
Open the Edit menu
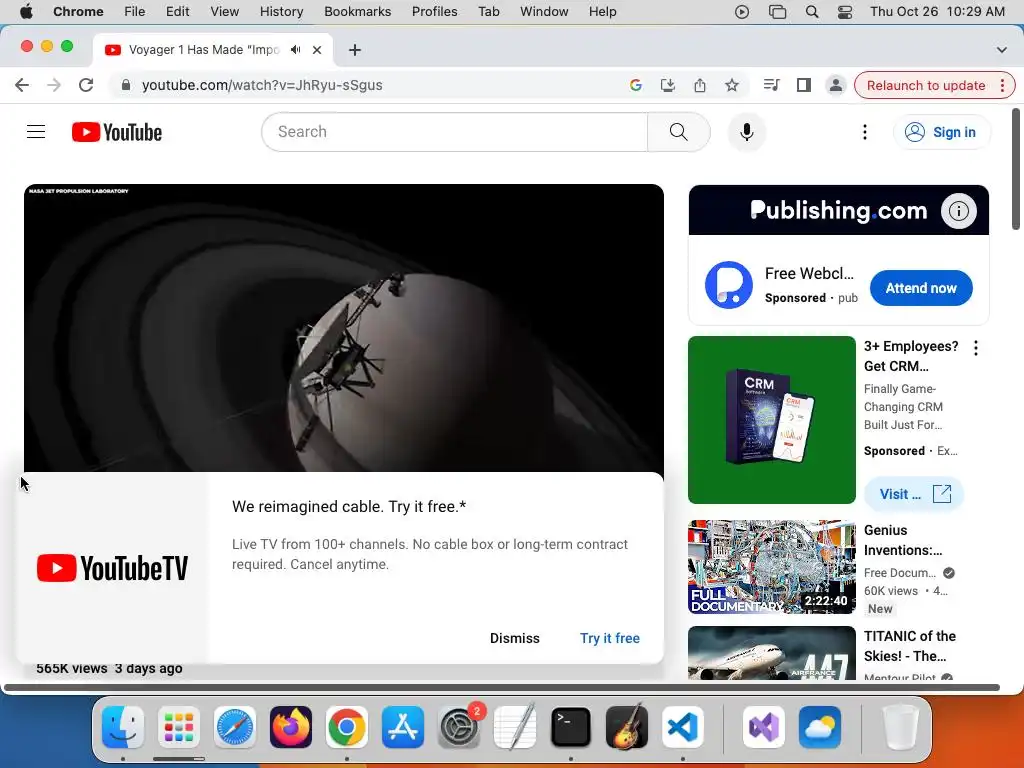point(177,11)
